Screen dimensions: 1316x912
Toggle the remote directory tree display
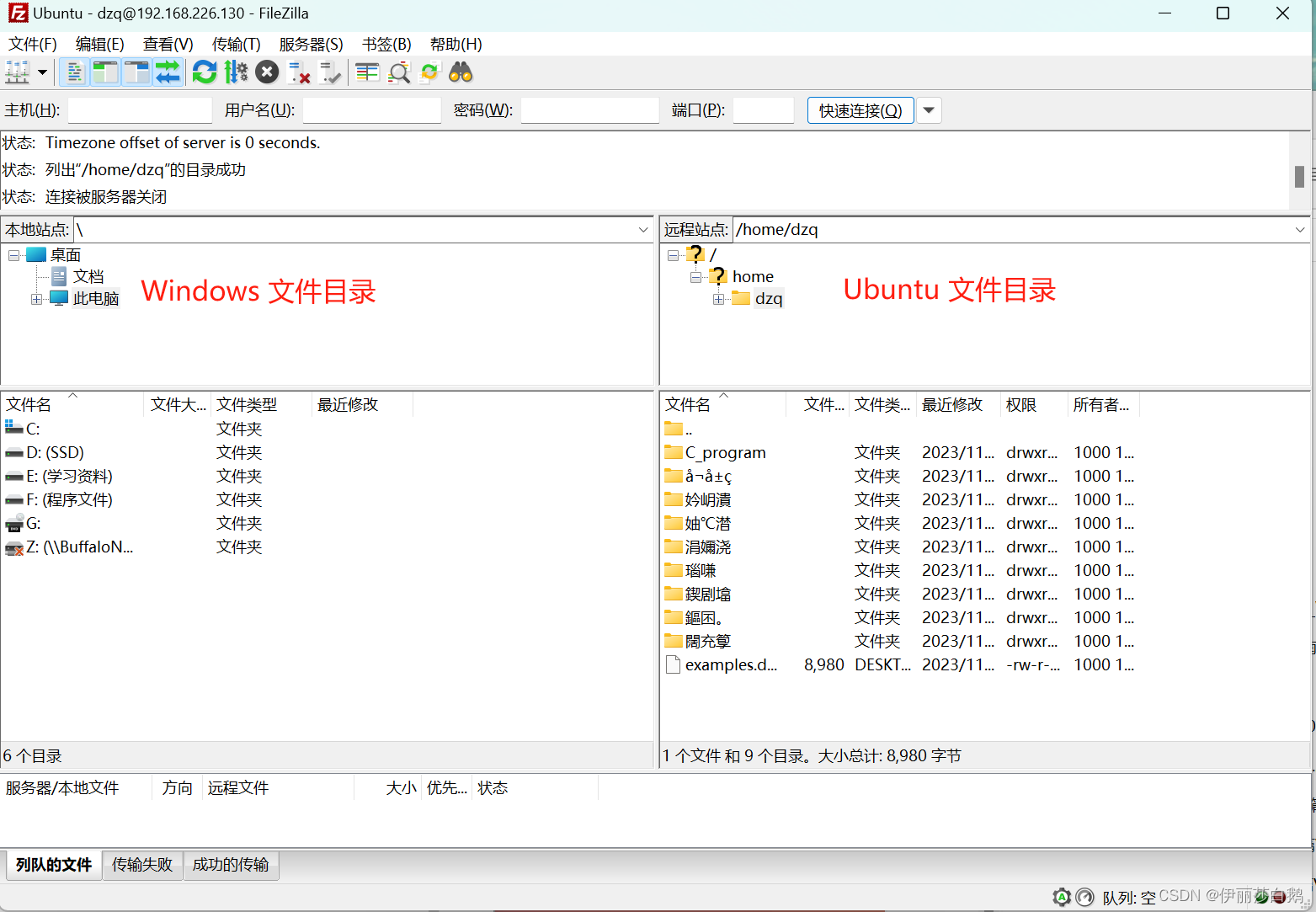click(x=136, y=72)
